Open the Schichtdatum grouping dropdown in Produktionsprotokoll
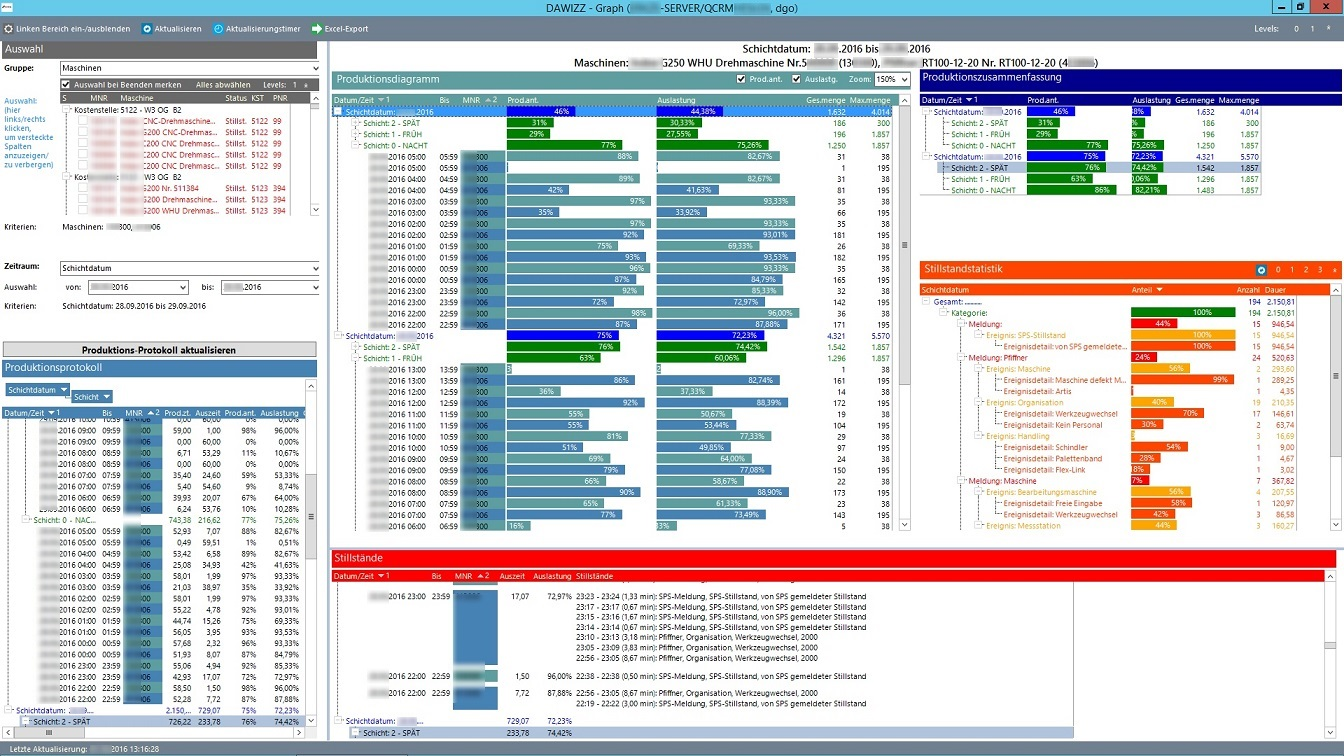 coord(64,390)
